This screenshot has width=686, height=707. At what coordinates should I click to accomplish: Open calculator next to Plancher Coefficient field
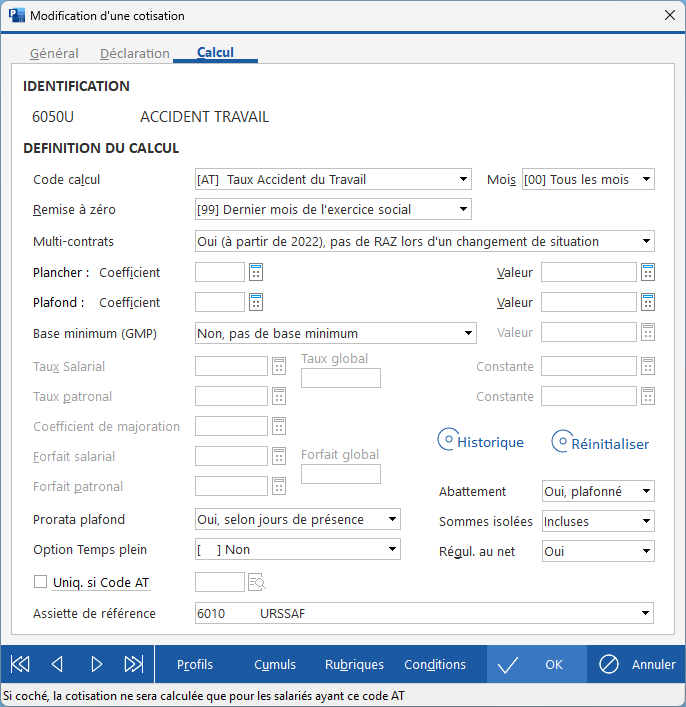coord(255,272)
